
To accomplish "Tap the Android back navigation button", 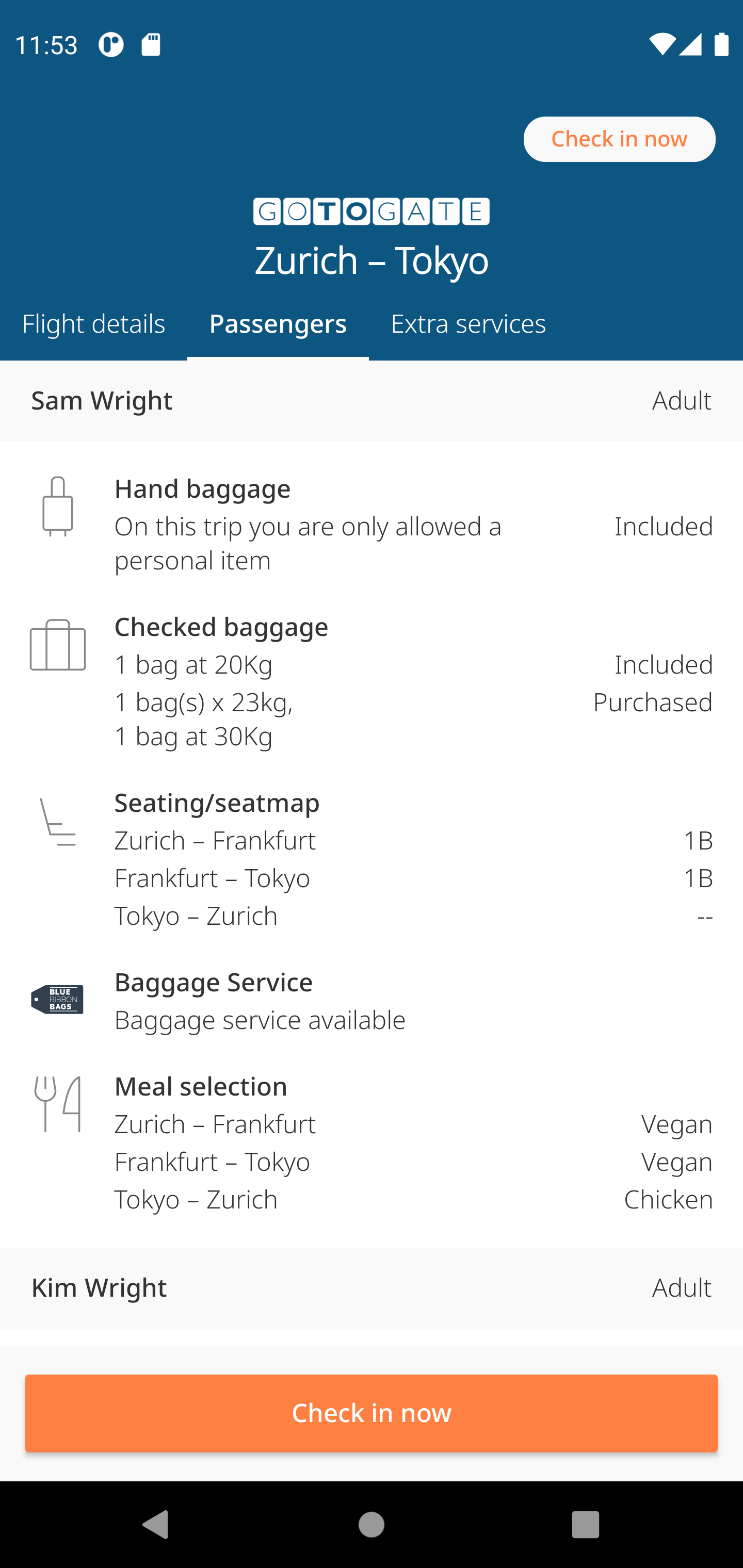I will pos(156,1524).
